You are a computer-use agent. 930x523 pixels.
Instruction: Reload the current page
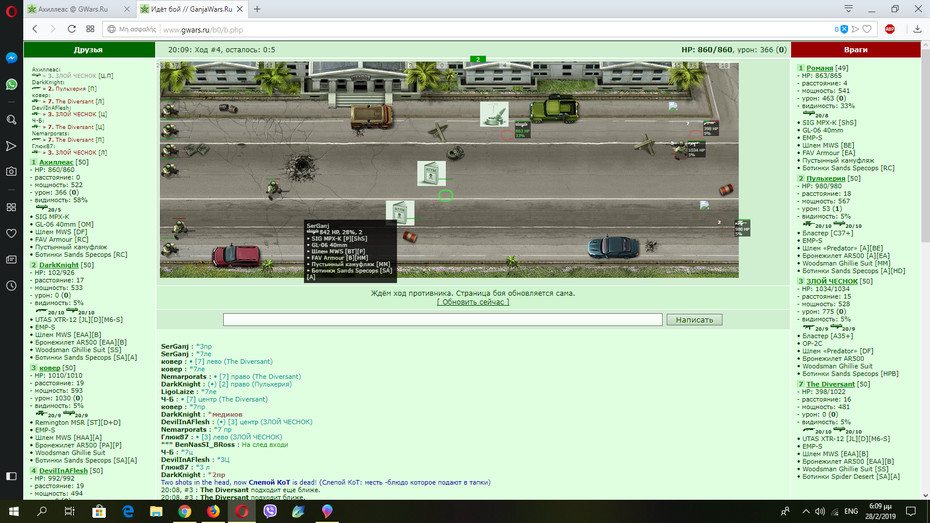coord(72,29)
